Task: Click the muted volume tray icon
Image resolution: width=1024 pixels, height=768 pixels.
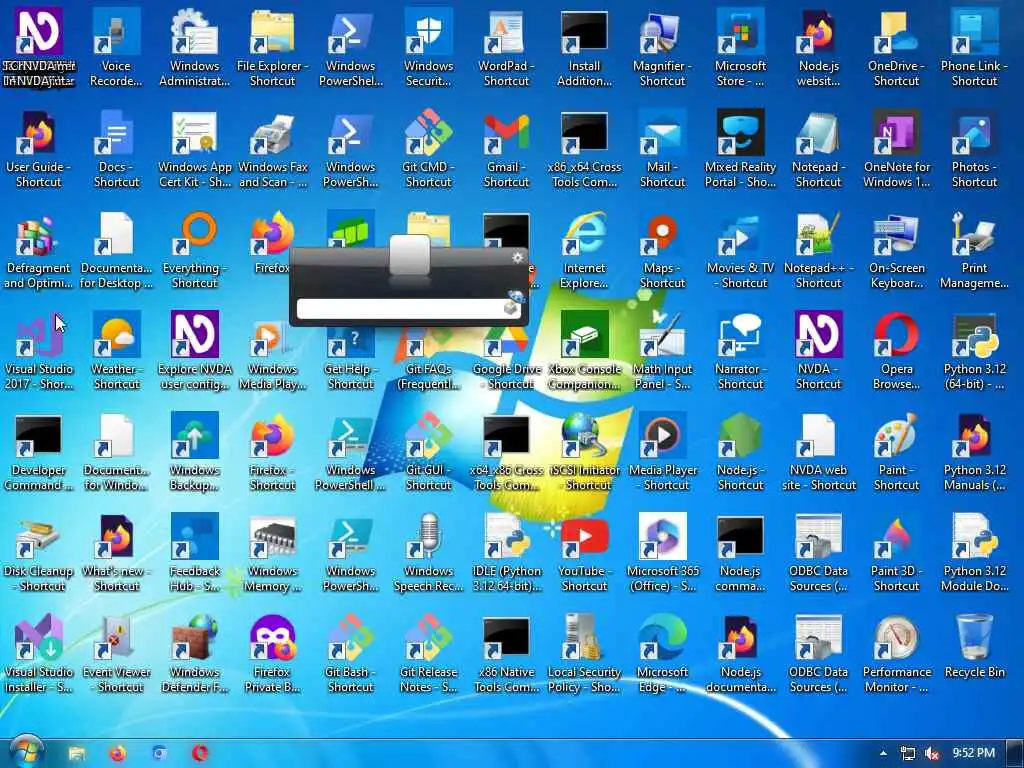Action: coord(931,753)
